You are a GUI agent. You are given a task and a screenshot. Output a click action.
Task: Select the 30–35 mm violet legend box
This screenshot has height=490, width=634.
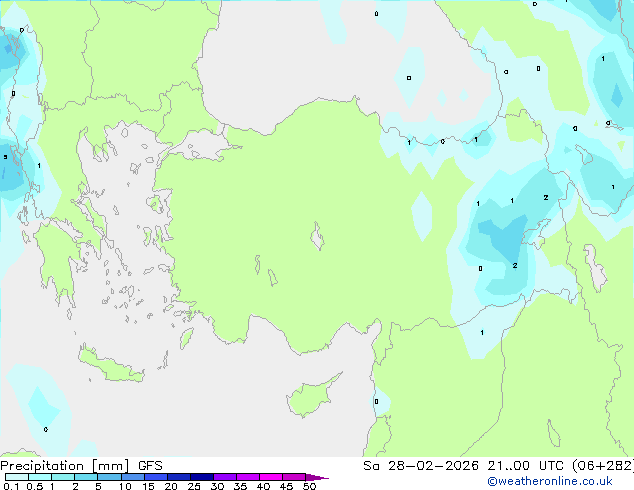pos(224,477)
